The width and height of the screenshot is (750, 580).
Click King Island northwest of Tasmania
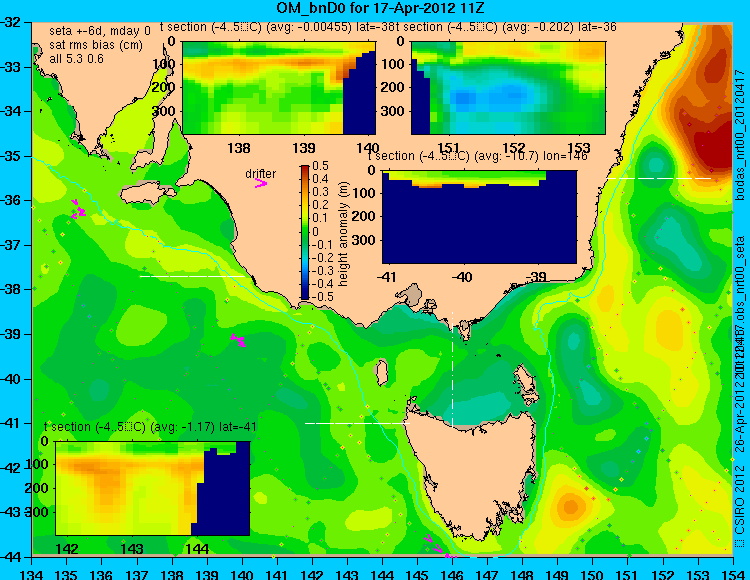tap(381, 372)
